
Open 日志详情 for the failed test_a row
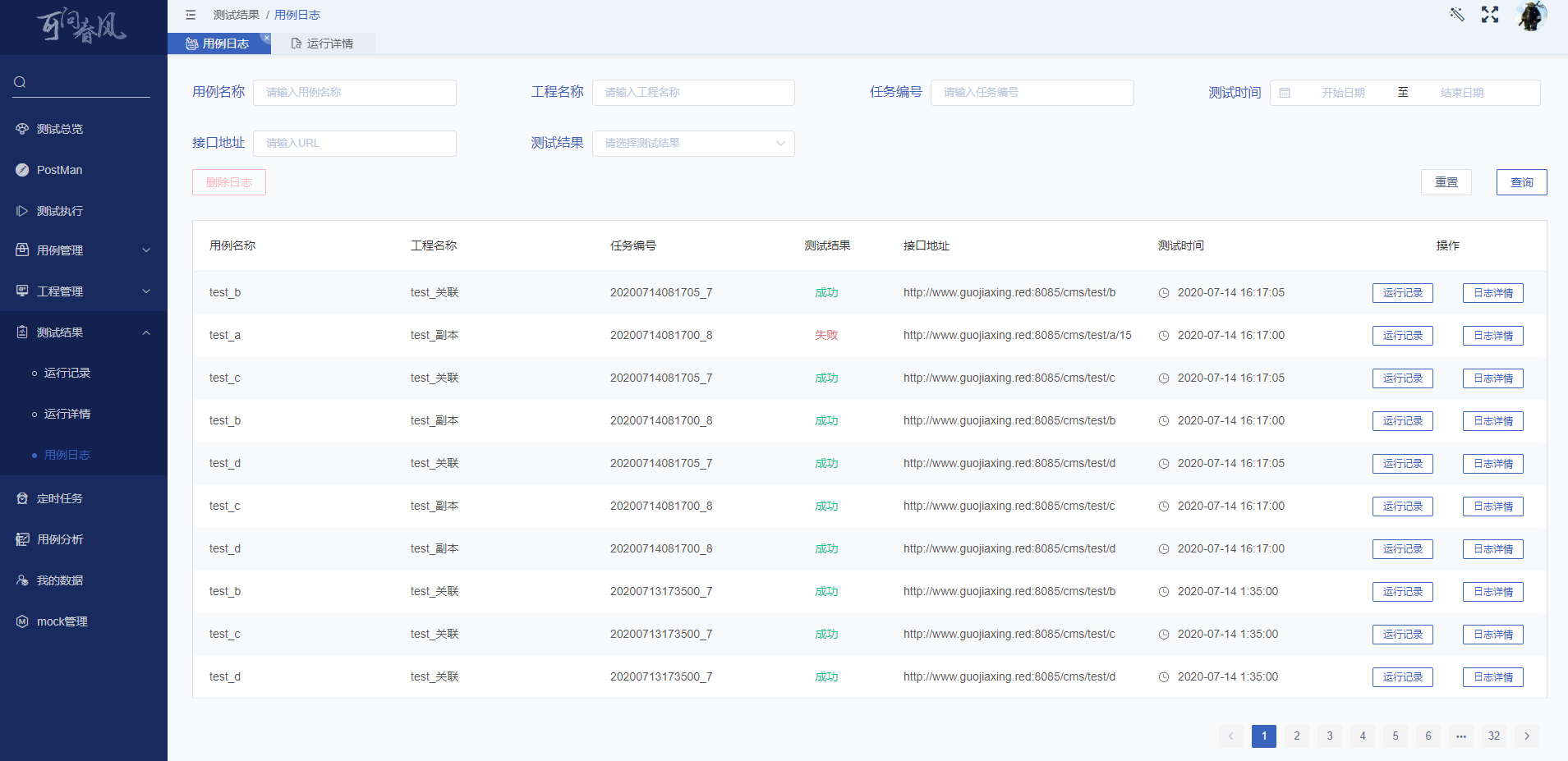(x=1492, y=335)
